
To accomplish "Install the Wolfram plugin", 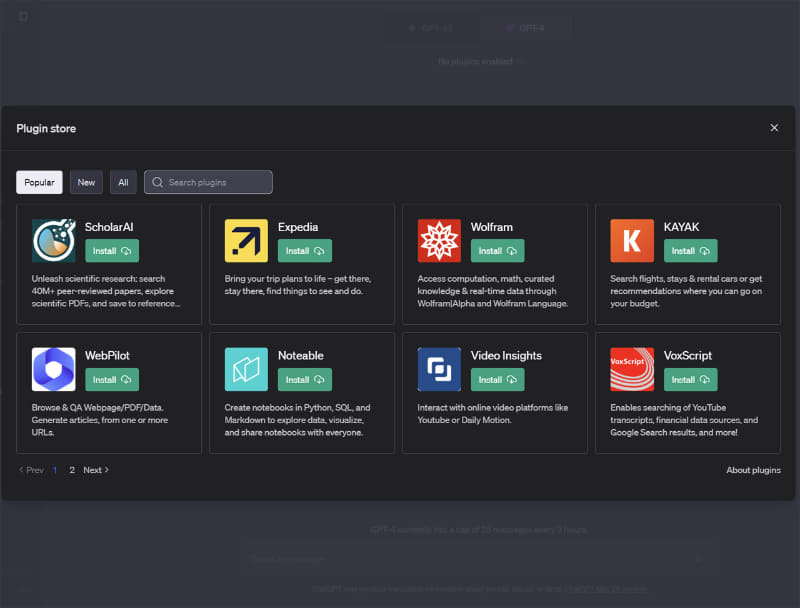I will point(497,251).
